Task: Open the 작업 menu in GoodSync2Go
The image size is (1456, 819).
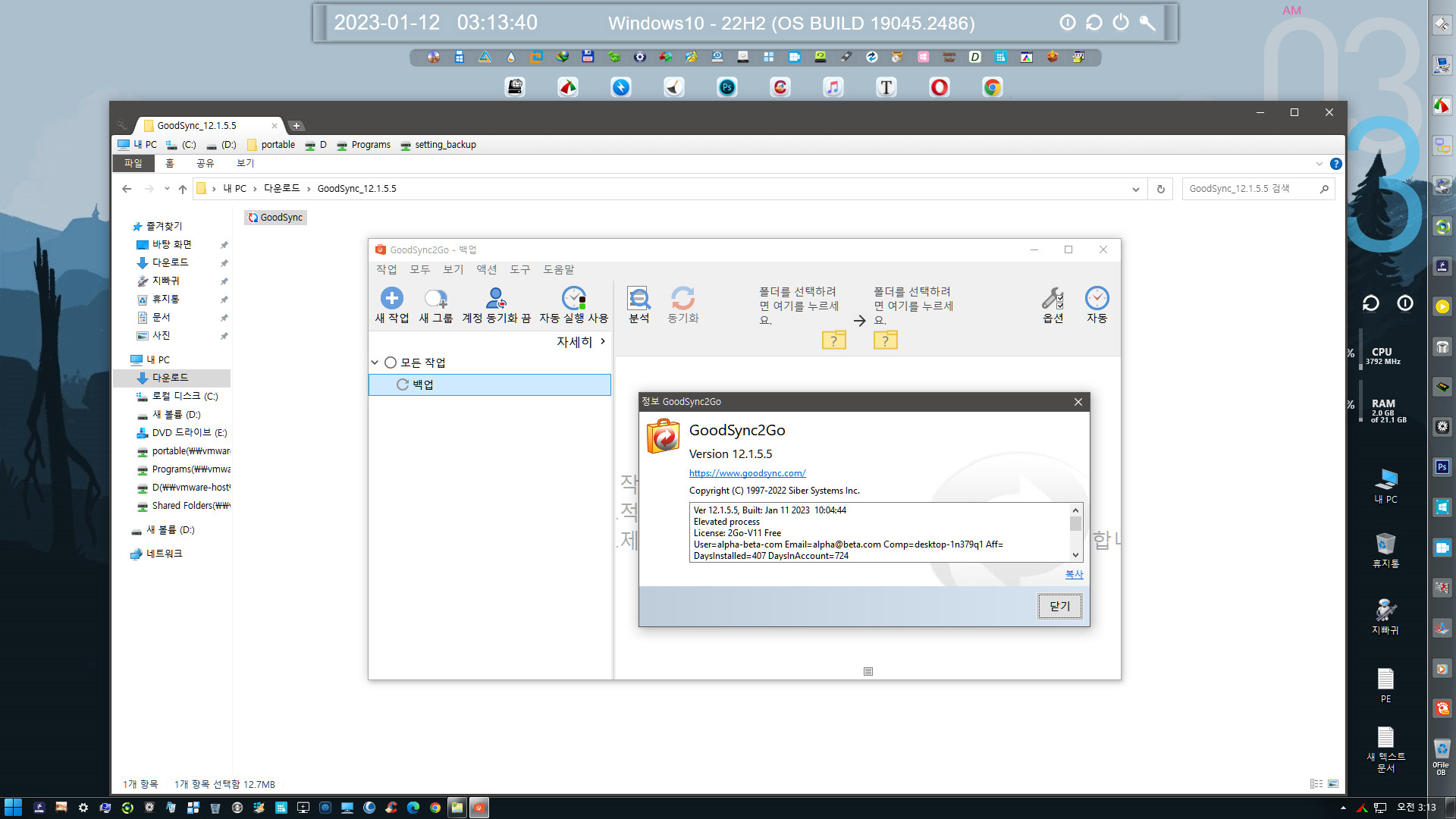Action: pos(387,269)
